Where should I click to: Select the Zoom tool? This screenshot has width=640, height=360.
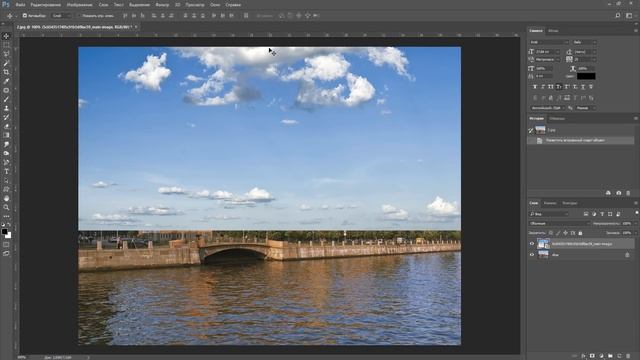(6, 207)
